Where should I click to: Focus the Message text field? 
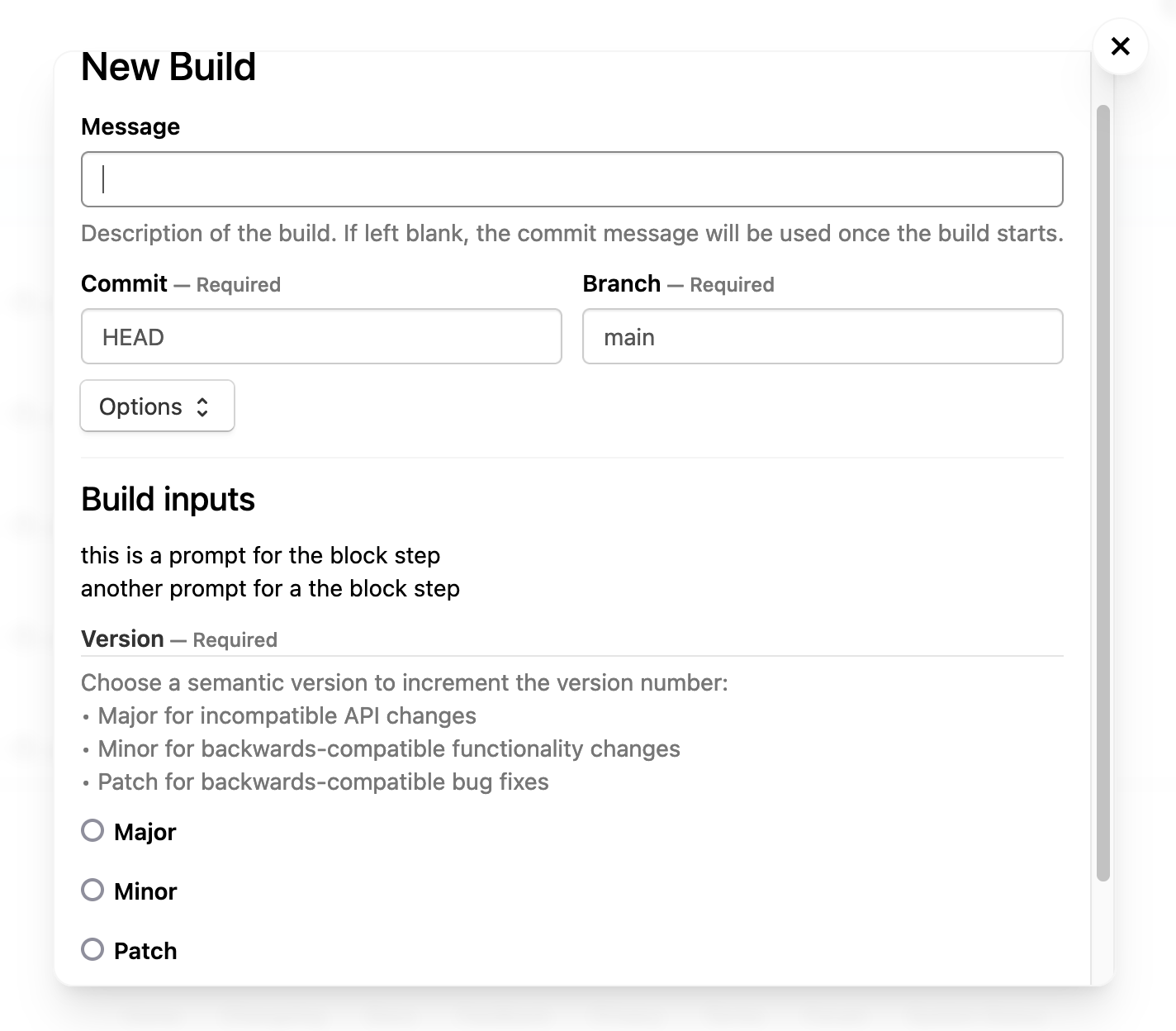(571, 179)
